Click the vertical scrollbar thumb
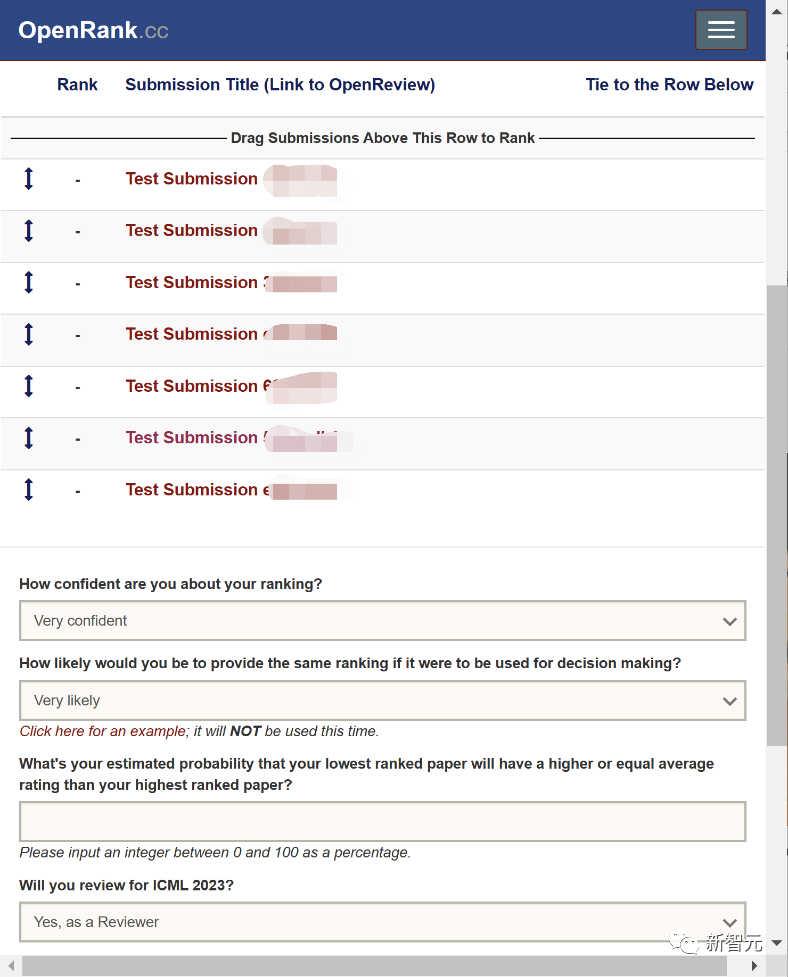This screenshot has height=977, width=788. [x=777, y=515]
